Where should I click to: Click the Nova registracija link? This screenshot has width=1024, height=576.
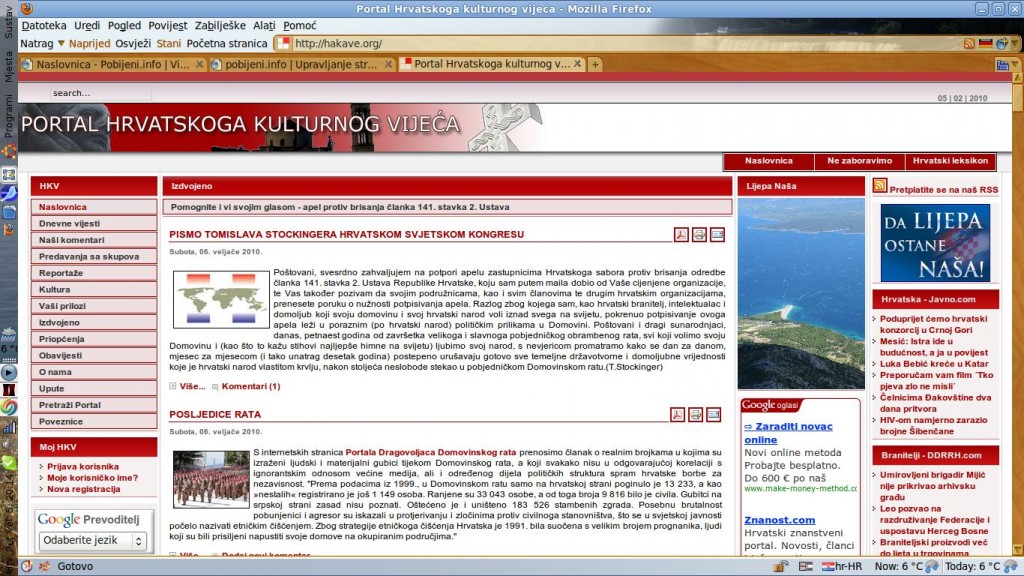pyautogui.click(x=84, y=488)
